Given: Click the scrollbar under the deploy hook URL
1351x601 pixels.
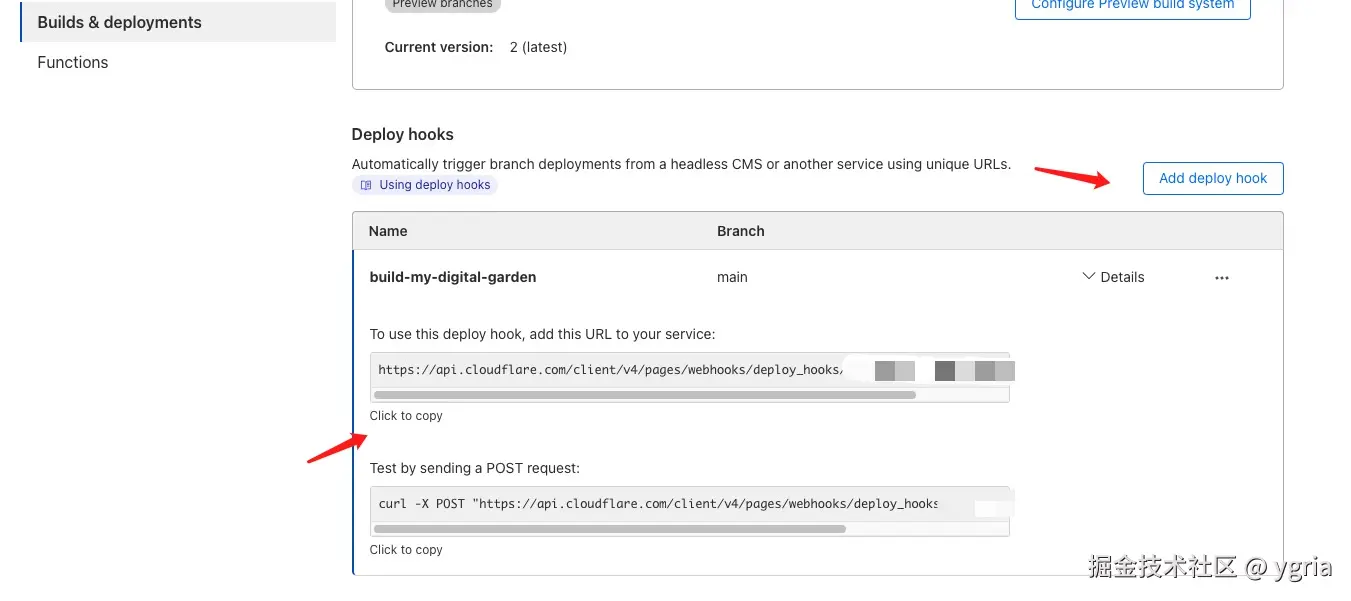Looking at the screenshot, I should tap(644, 395).
